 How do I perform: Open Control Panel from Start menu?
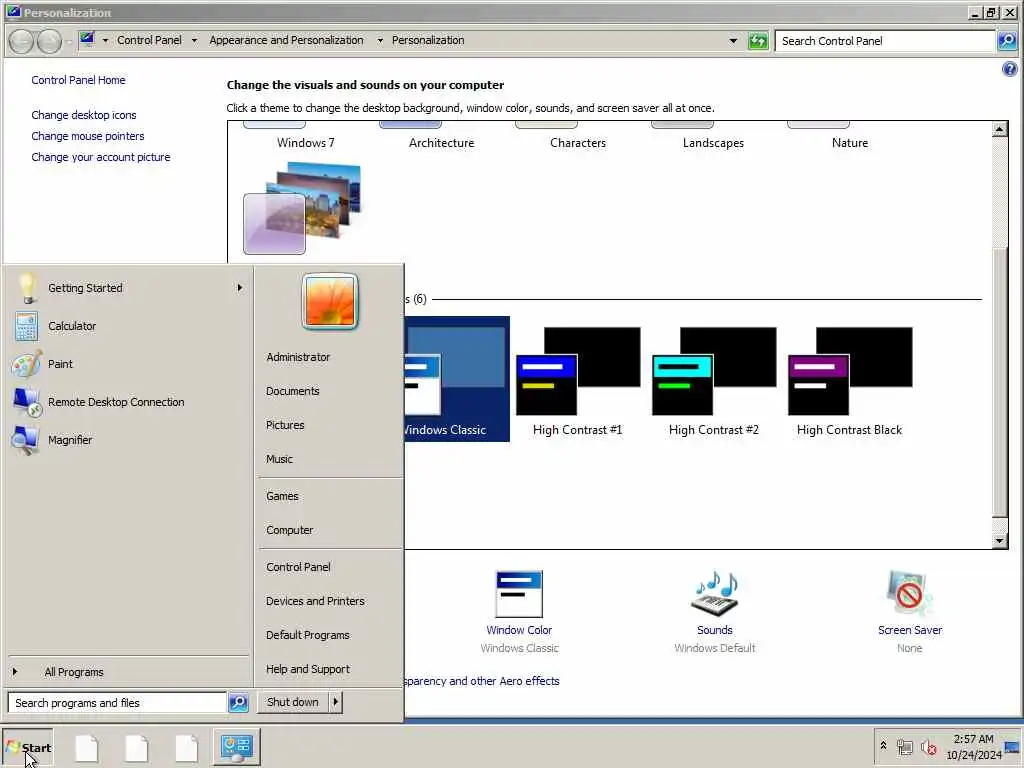298,567
